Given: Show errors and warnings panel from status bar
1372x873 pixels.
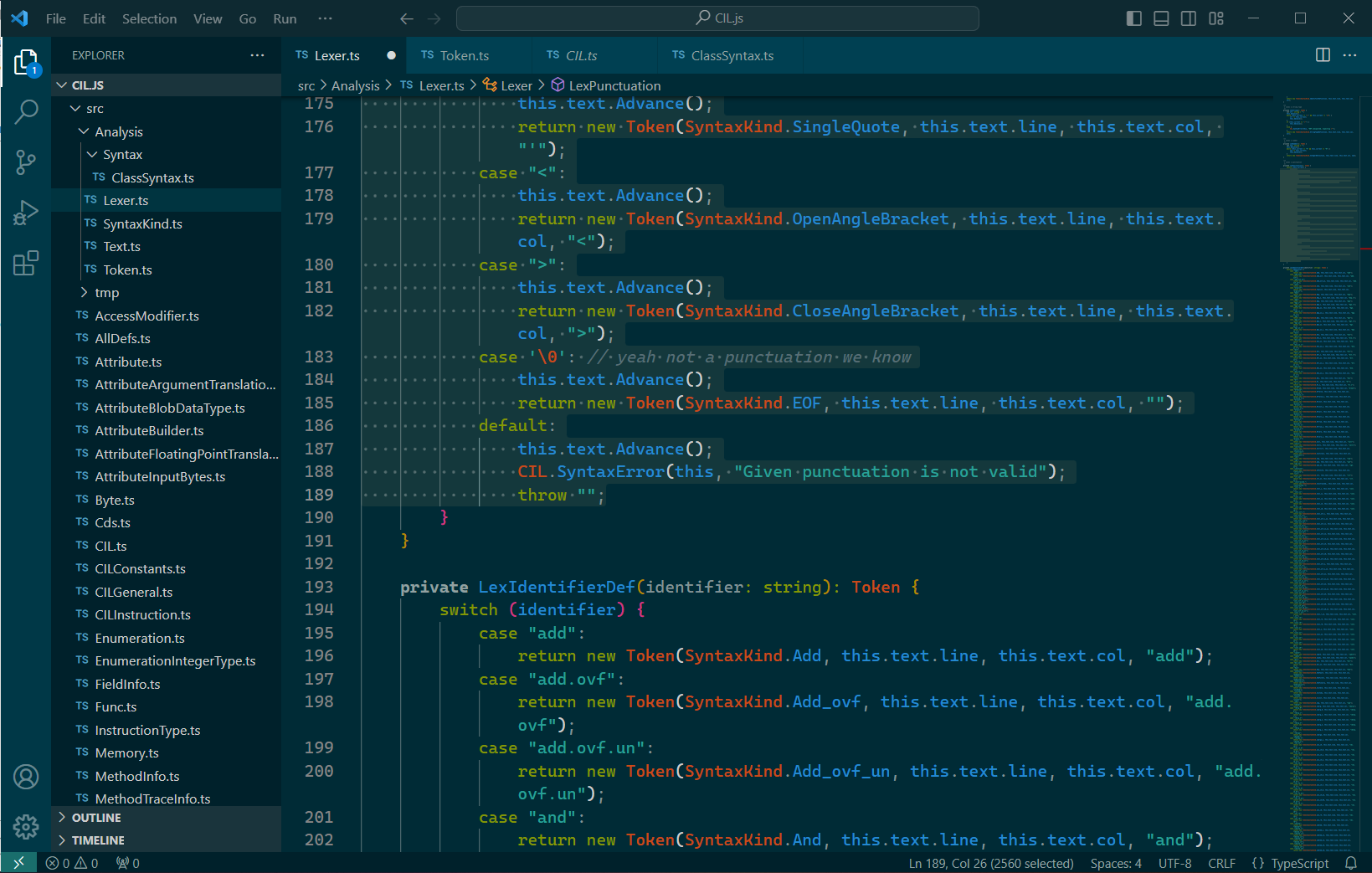Looking at the screenshot, I should point(72,863).
